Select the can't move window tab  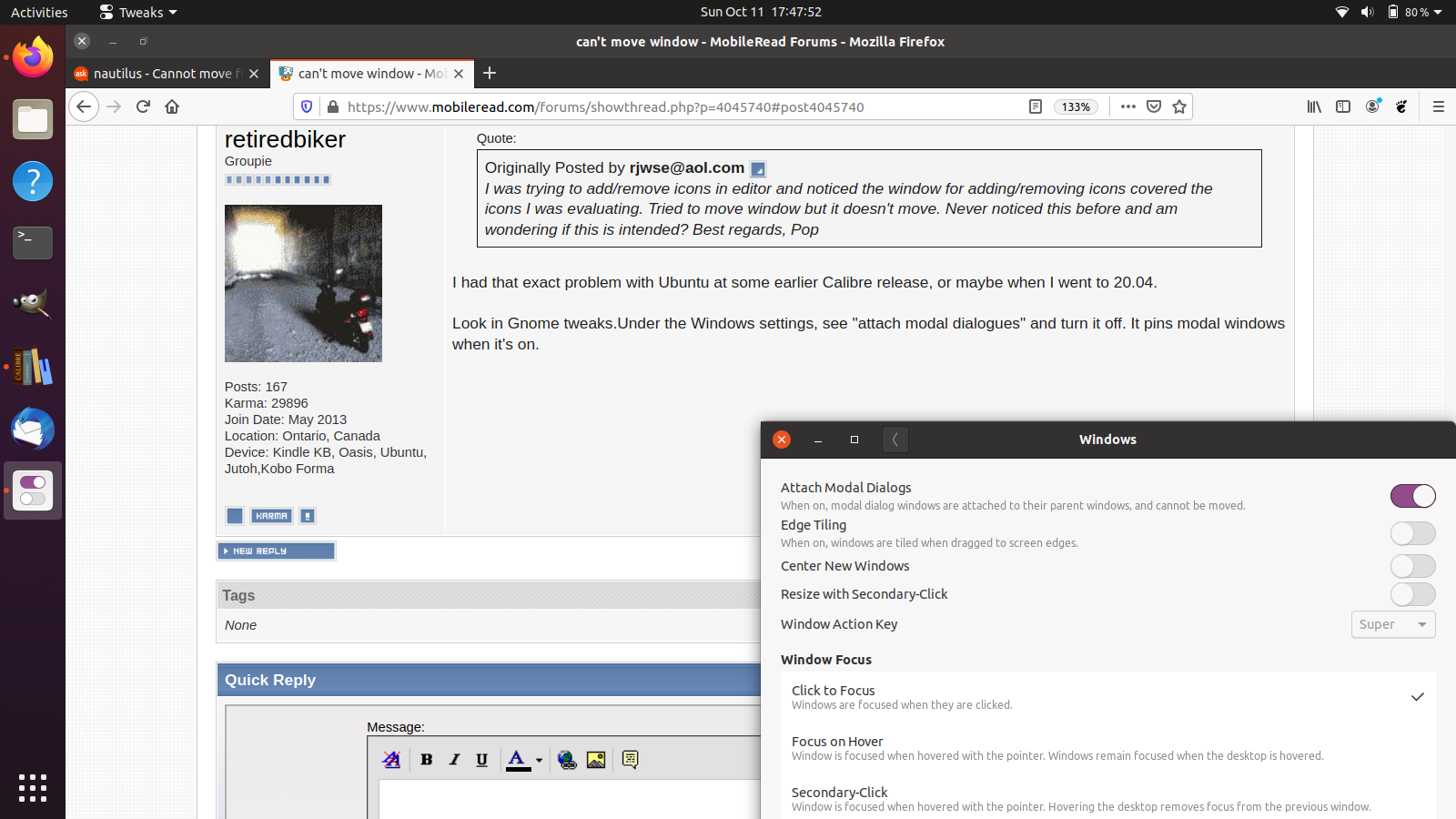coord(372,74)
